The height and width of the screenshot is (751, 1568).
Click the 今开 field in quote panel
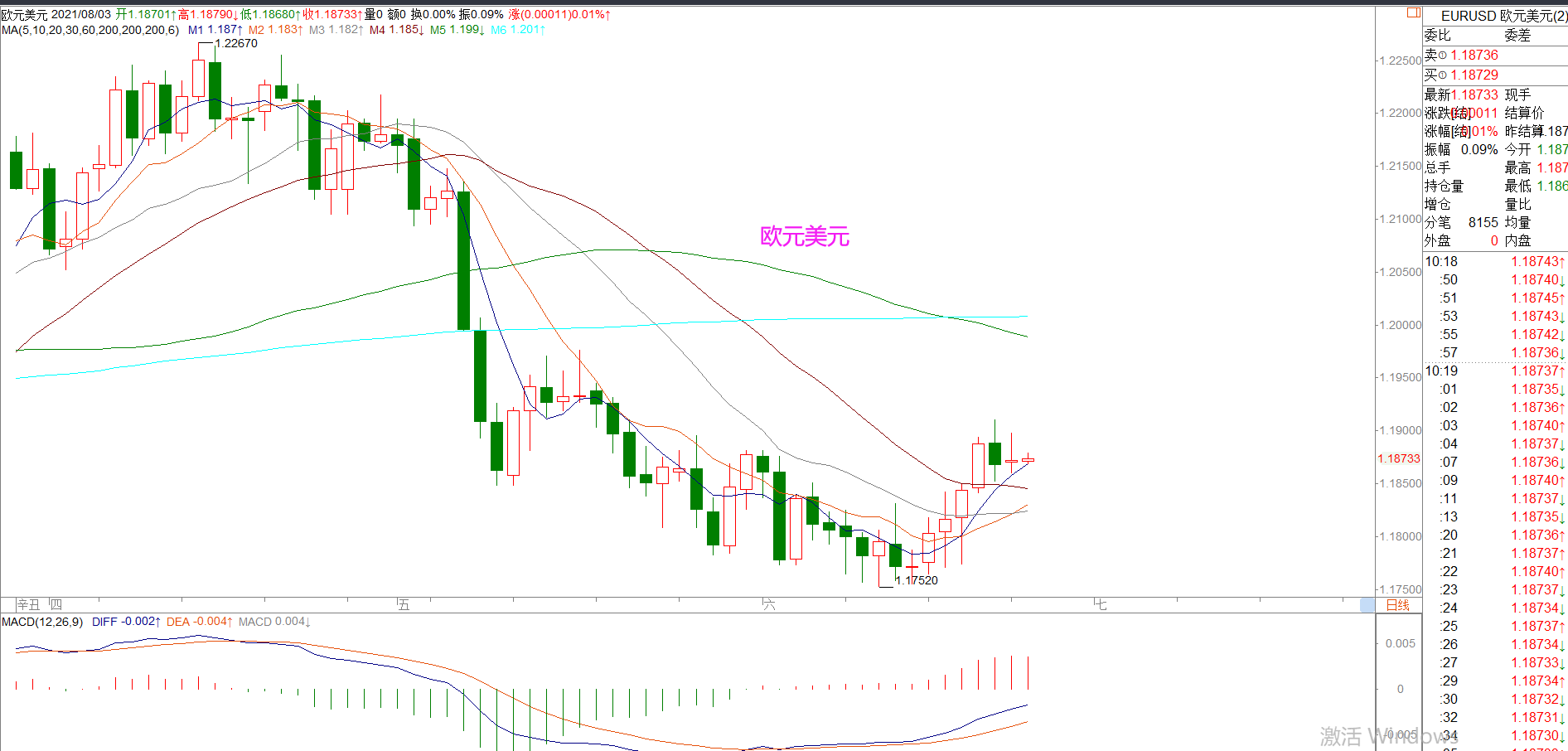click(1536, 149)
